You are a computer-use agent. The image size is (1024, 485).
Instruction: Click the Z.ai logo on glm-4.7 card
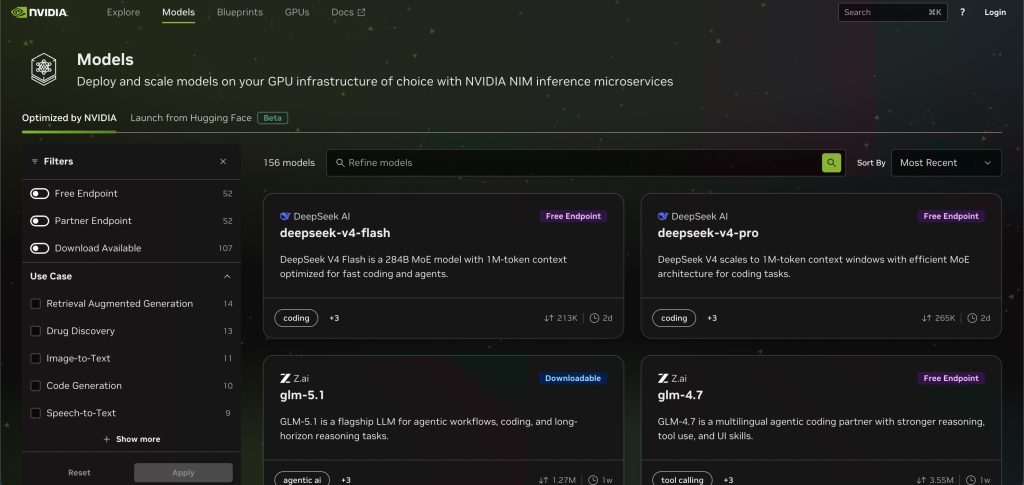pos(663,378)
